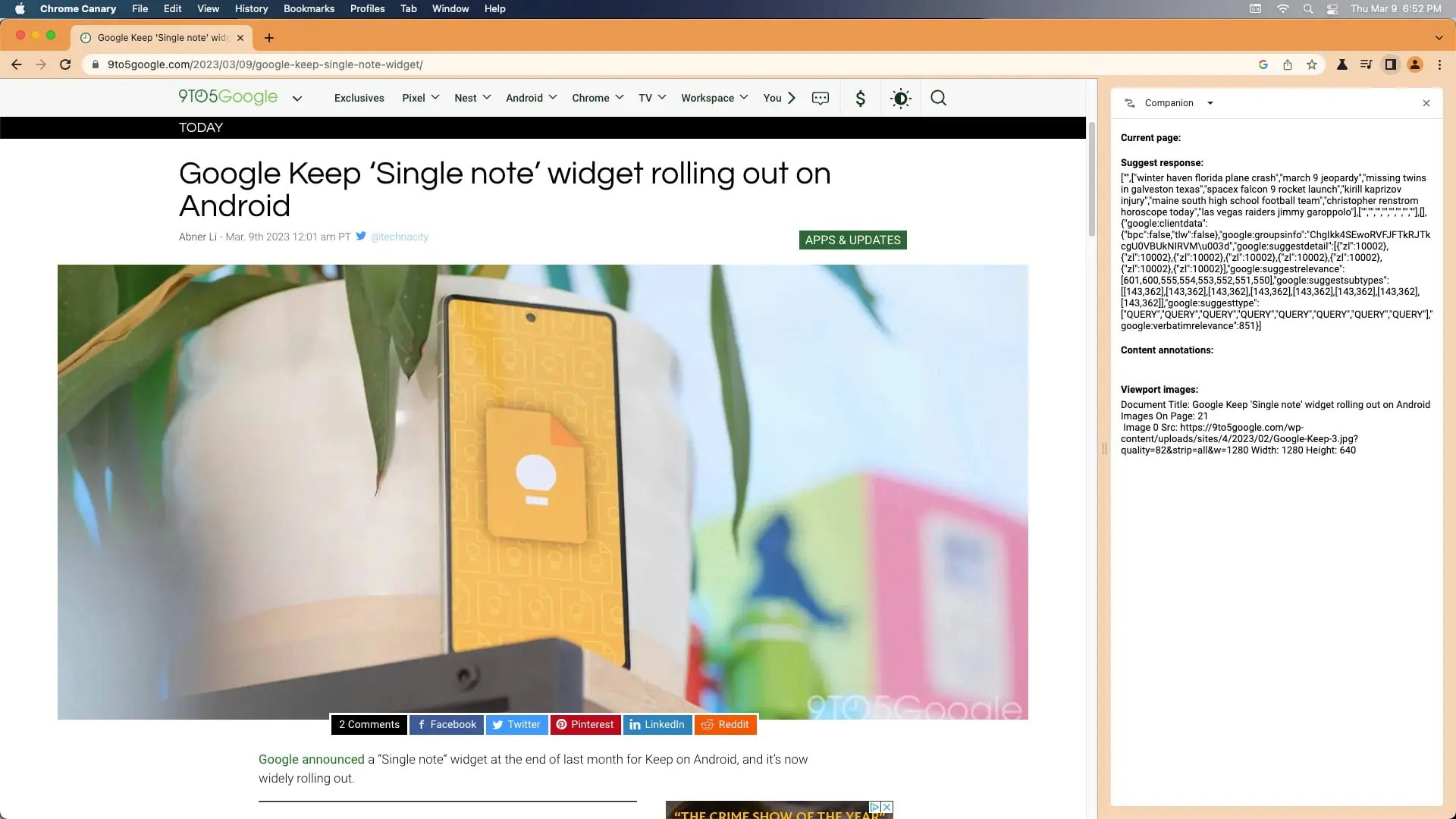Open the 2 Comments button
Viewport: 1456px width, 819px height.
[x=369, y=724]
